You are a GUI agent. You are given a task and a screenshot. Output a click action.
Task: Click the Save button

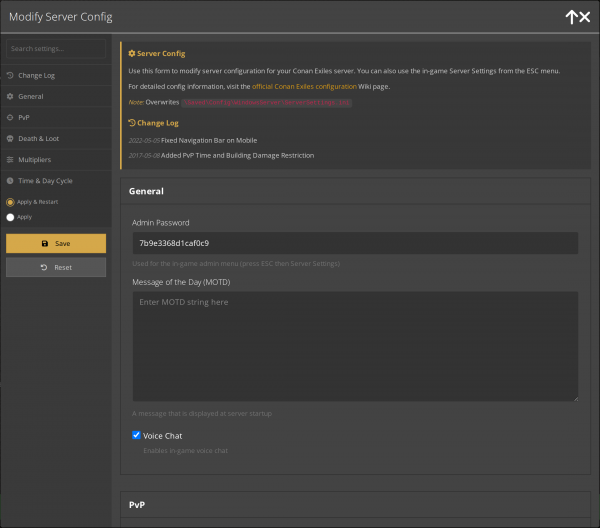(56, 243)
